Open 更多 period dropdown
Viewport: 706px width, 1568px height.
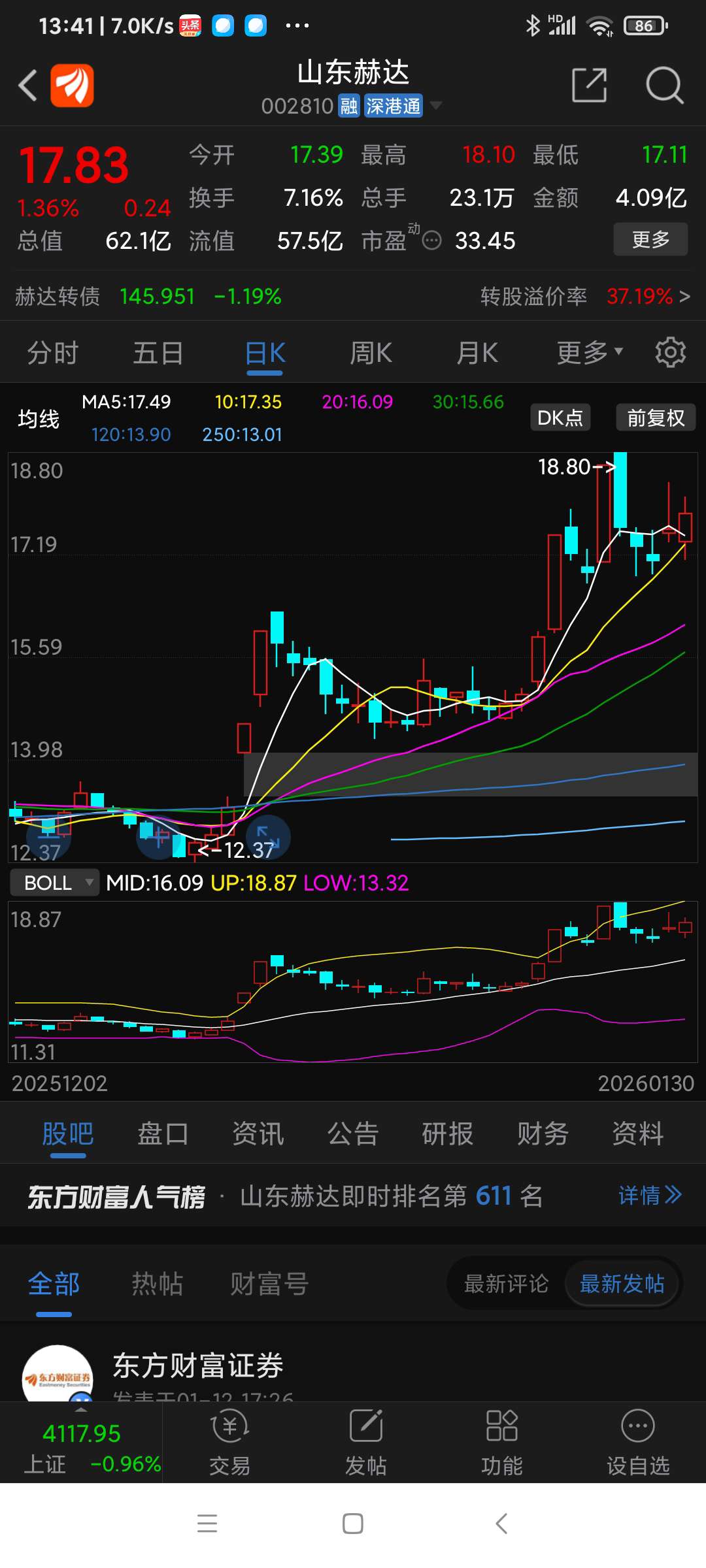coord(590,353)
